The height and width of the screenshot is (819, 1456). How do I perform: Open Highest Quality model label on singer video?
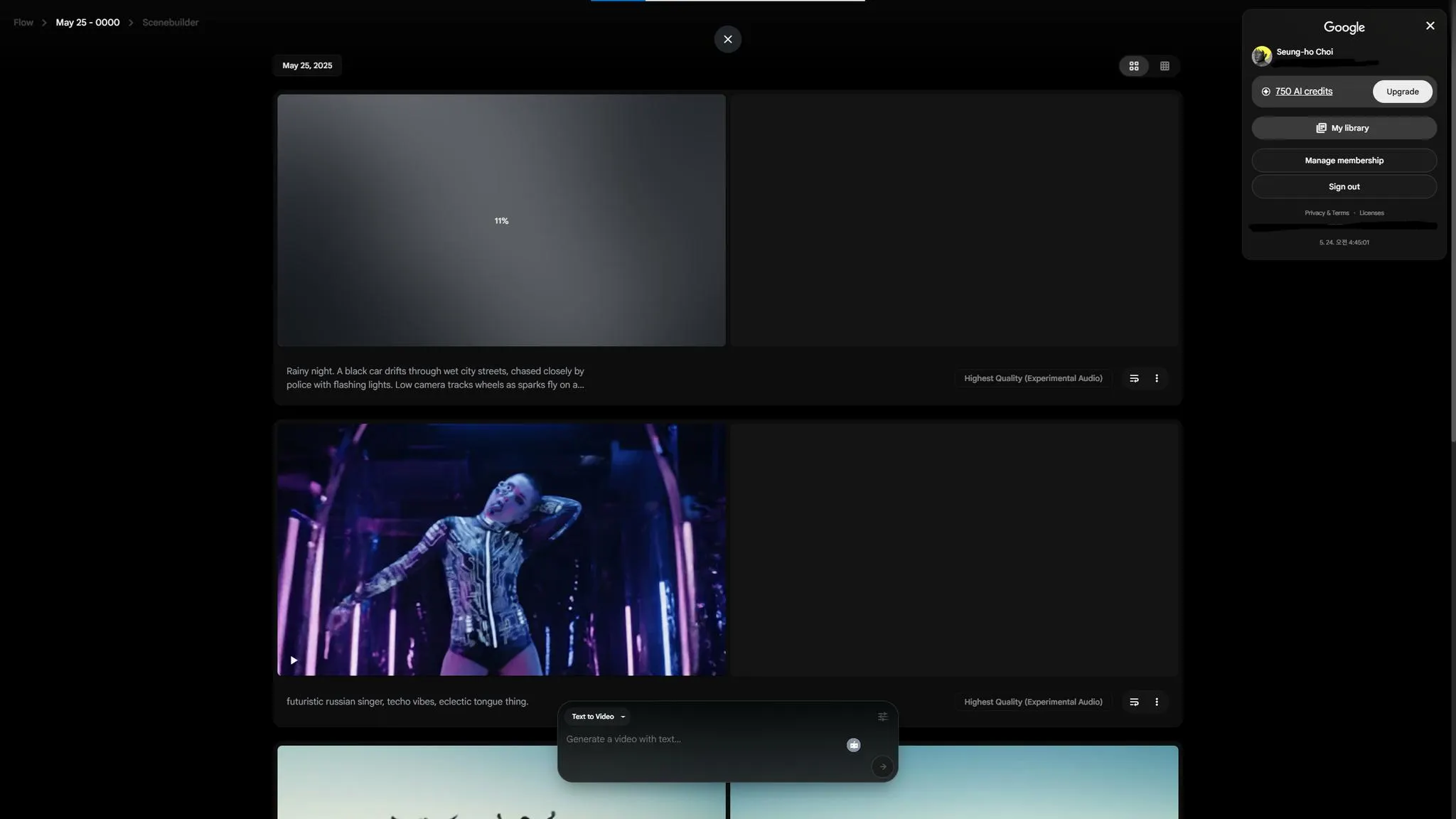(x=1032, y=702)
